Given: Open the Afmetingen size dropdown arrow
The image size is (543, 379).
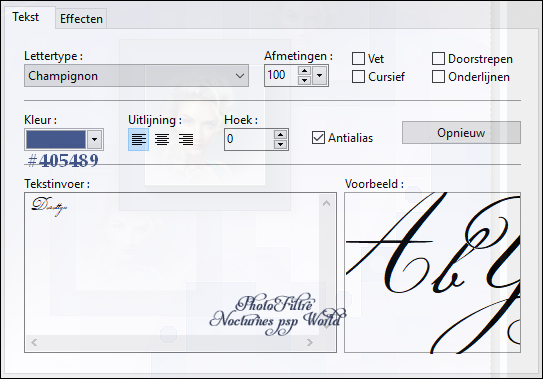Looking at the screenshot, I should click(320, 75).
